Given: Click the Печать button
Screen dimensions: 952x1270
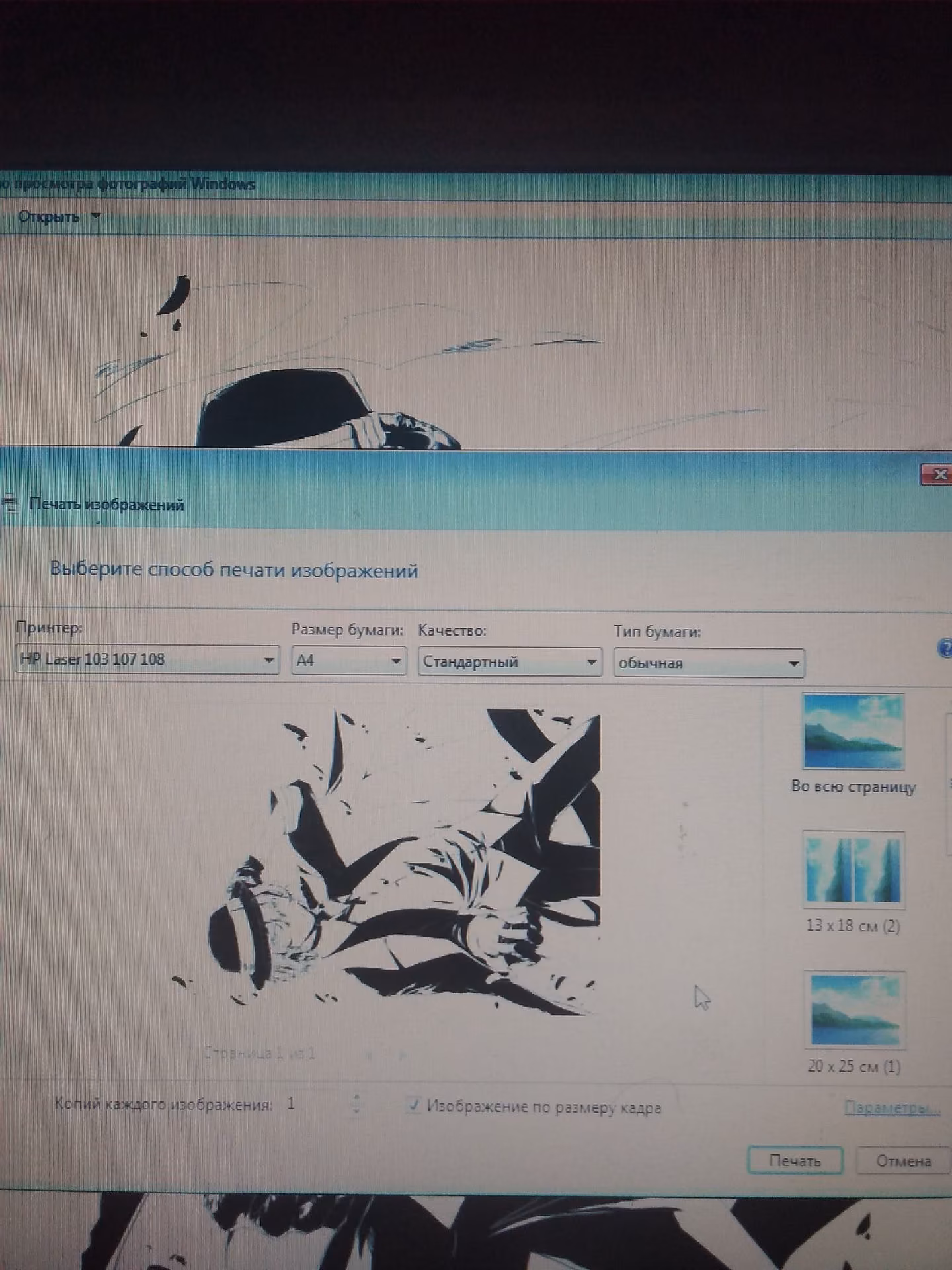Looking at the screenshot, I should point(795,1161).
